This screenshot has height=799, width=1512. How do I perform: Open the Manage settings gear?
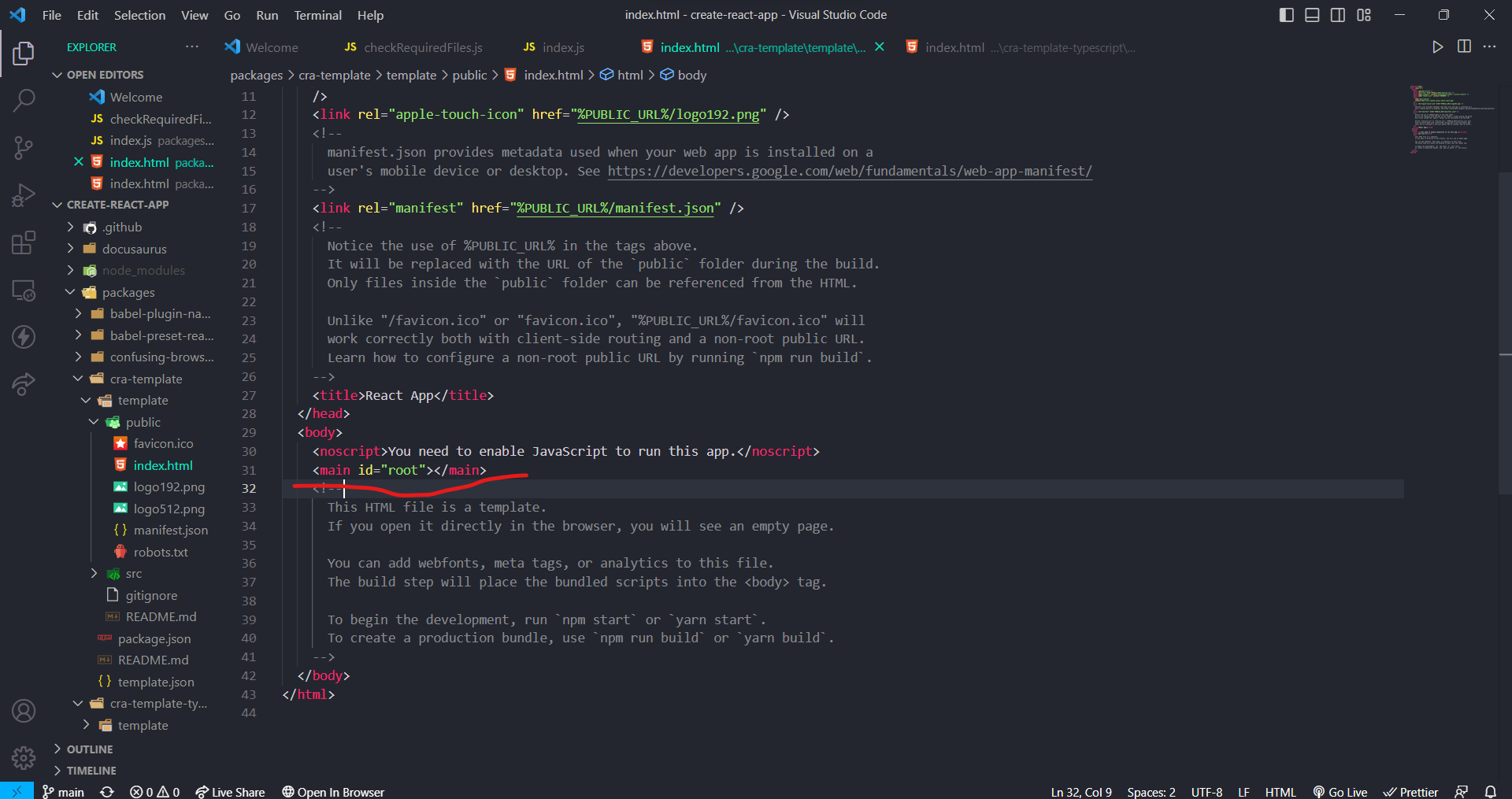23,757
